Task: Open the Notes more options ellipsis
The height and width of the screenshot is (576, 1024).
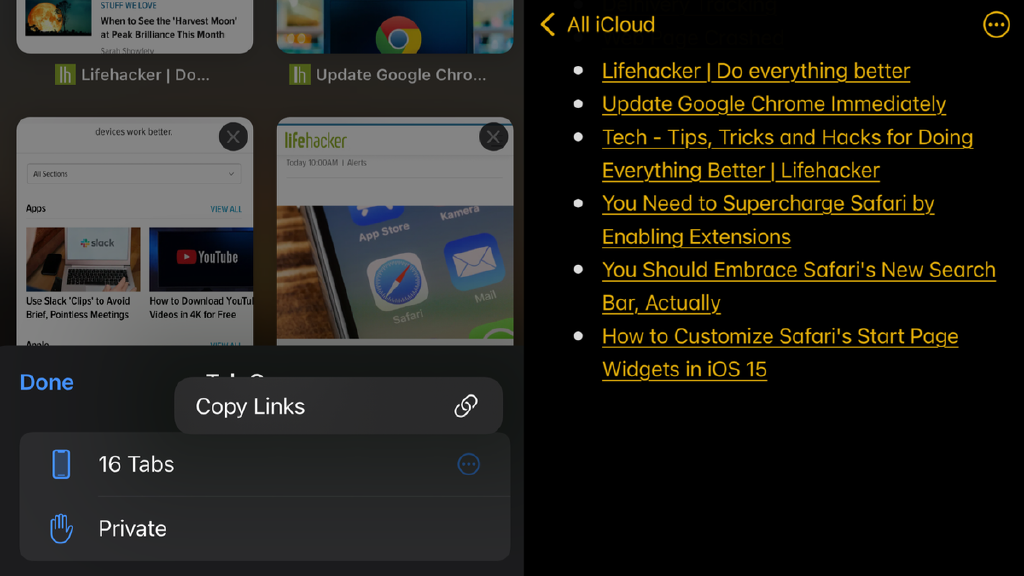Action: coord(996,25)
